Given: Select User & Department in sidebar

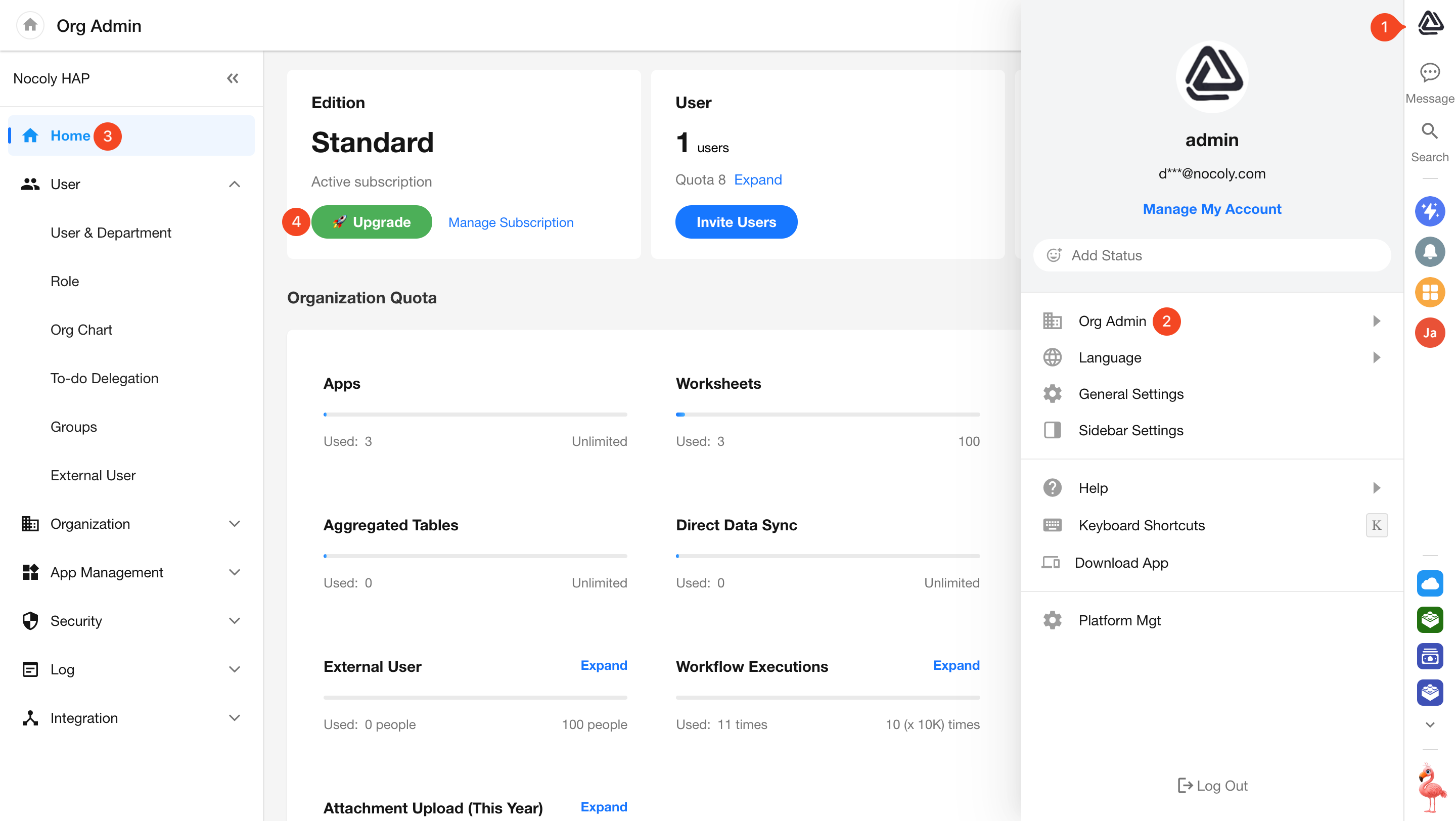Looking at the screenshot, I should pos(111,233).
